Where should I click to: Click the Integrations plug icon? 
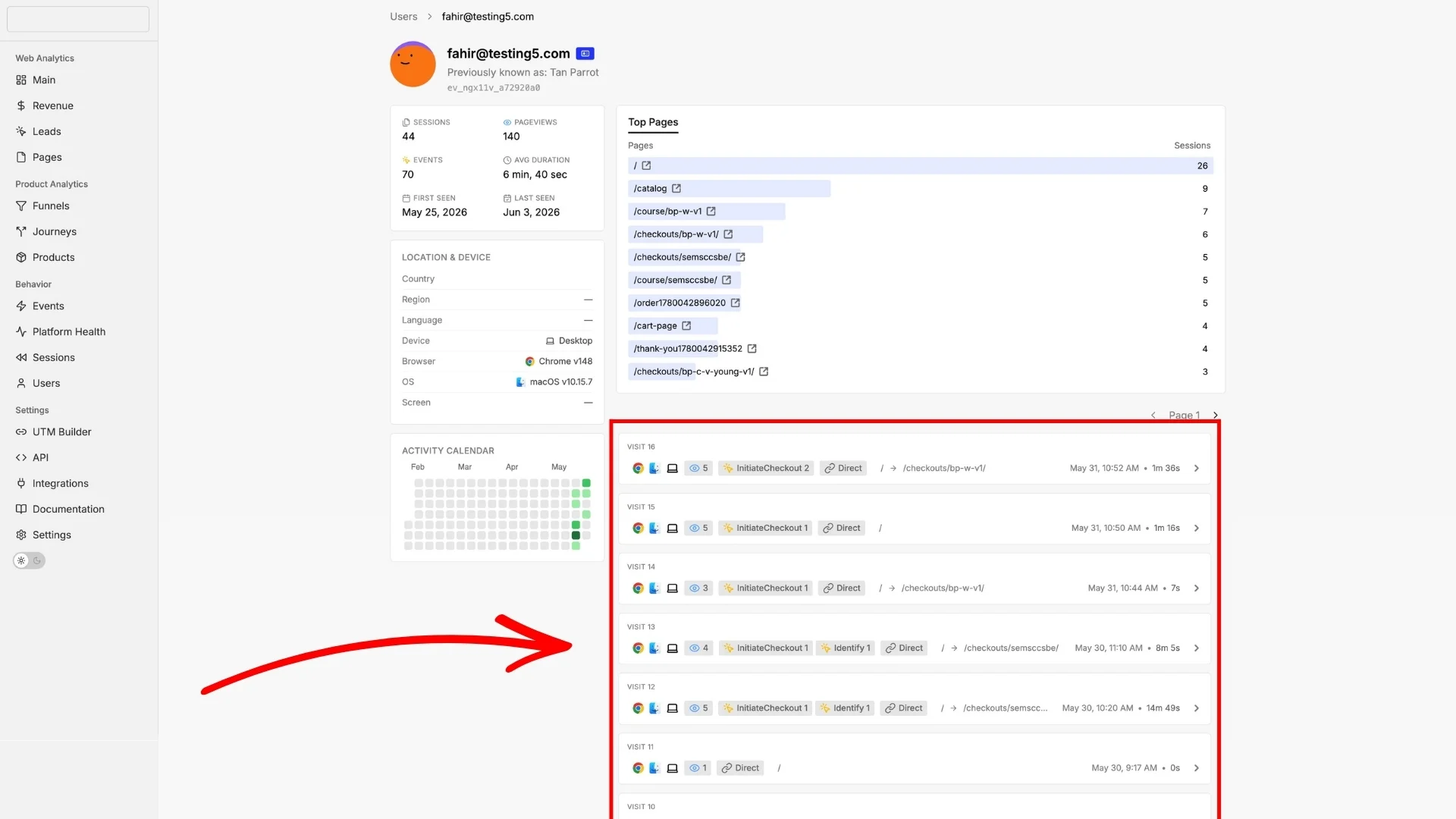(21, 483)
